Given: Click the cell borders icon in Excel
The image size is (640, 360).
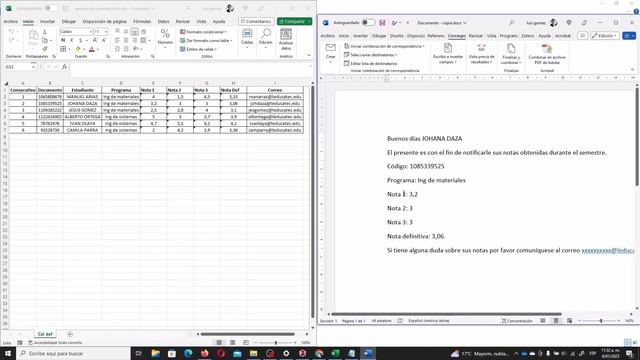Looking at the screenshot, I should click(x=63, y=49).
